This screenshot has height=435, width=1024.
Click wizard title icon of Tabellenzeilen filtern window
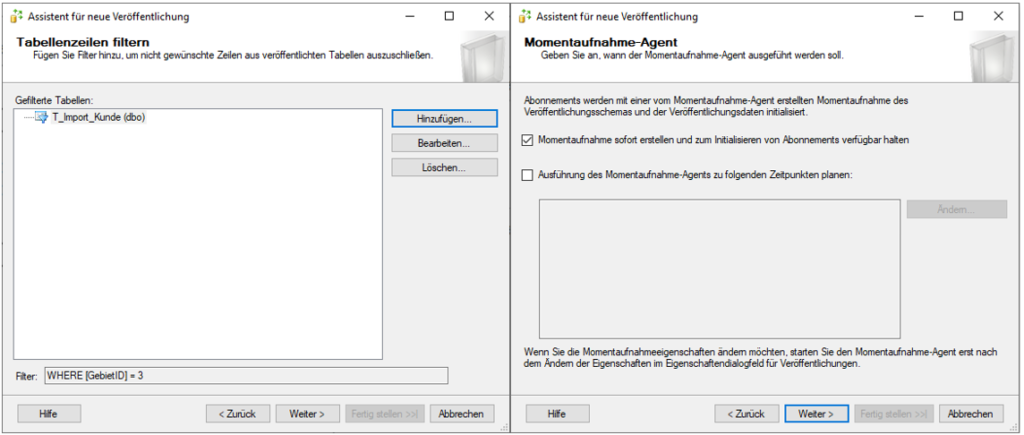(17, 16)
